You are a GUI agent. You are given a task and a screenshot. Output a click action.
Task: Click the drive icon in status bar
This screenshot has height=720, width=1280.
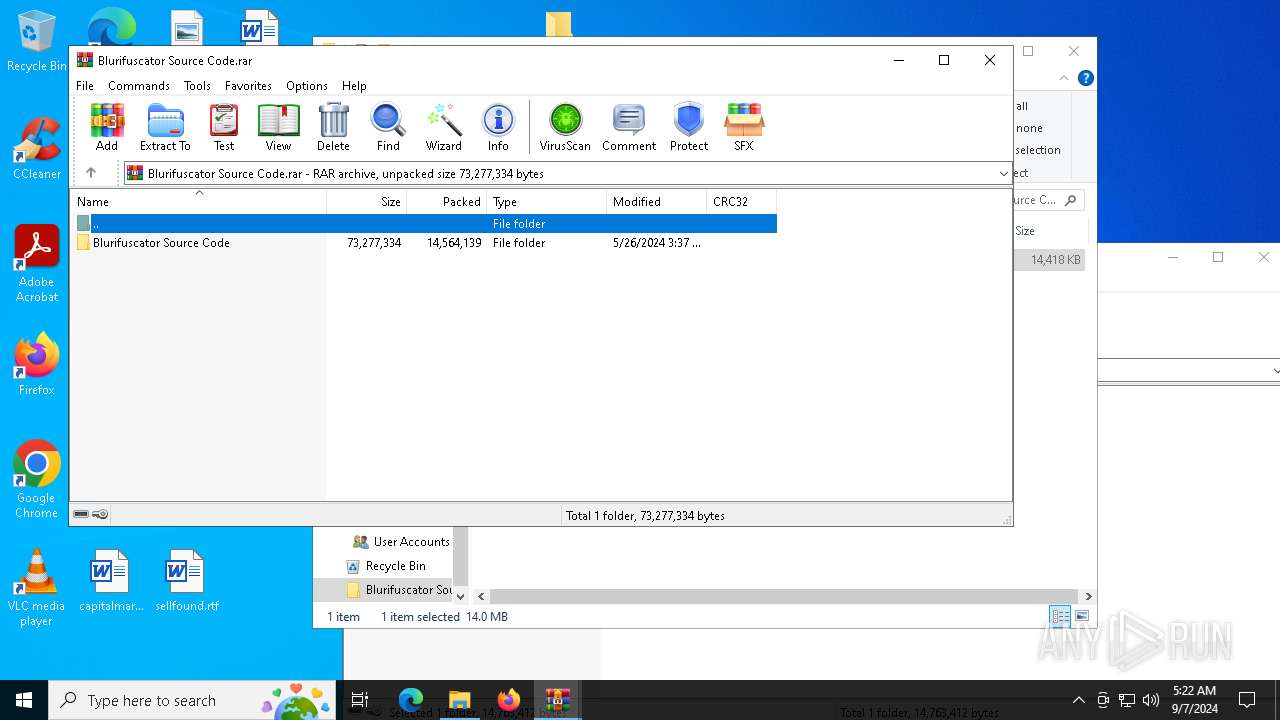click(x=81, y=515)
